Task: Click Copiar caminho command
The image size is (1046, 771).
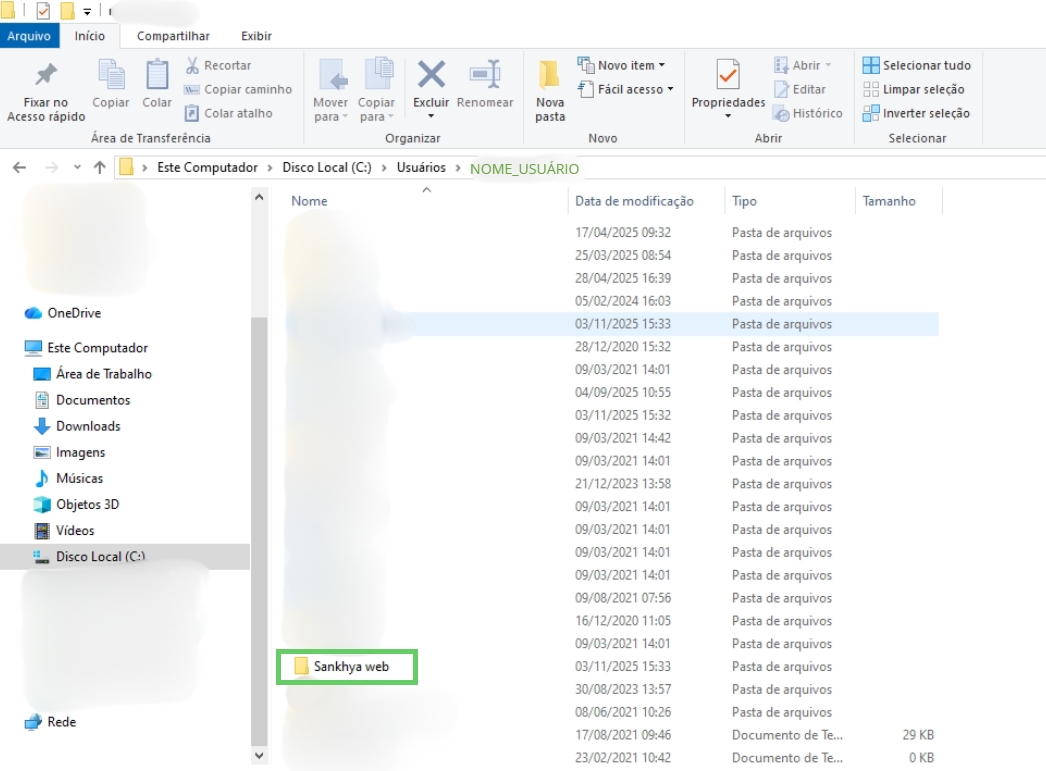Action: [x=238, y=89]
